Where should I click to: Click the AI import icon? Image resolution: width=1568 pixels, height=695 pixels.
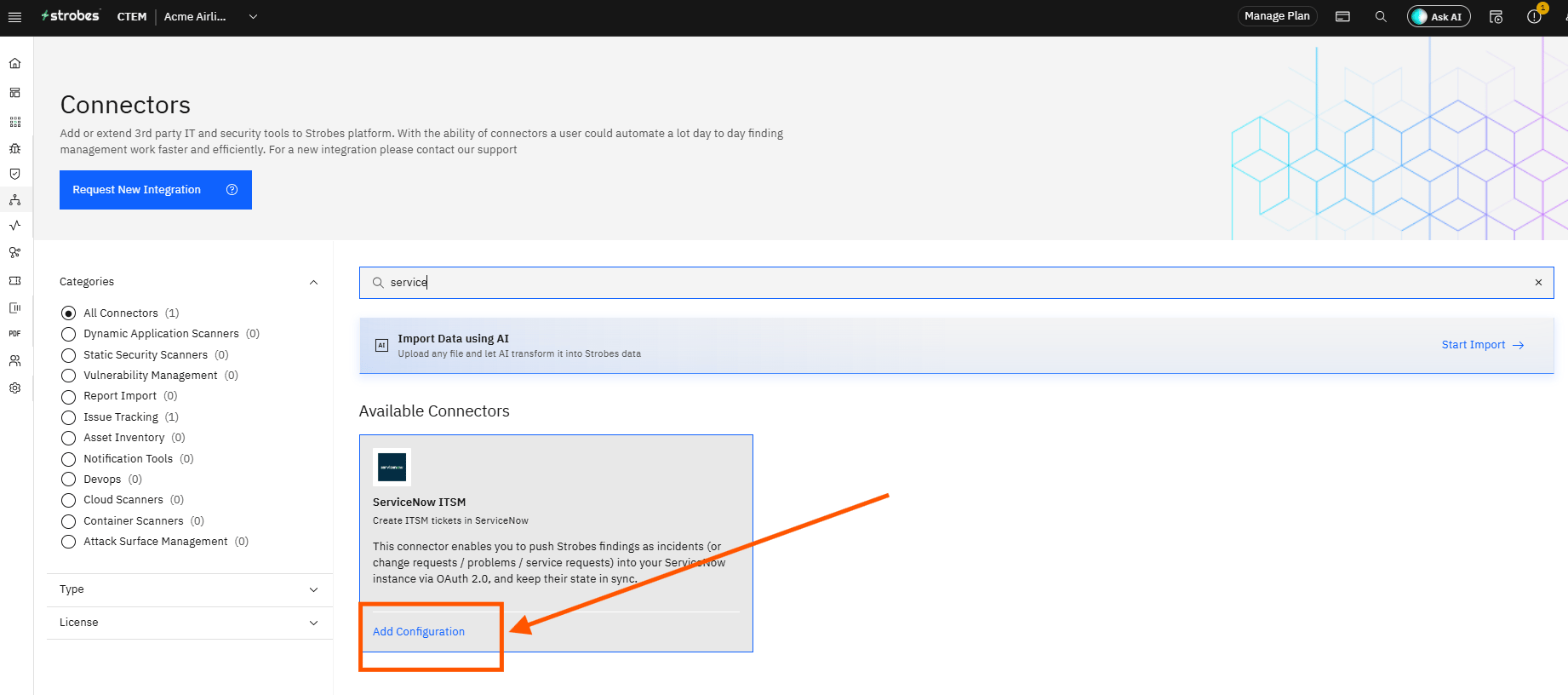(x=381, y=345)
